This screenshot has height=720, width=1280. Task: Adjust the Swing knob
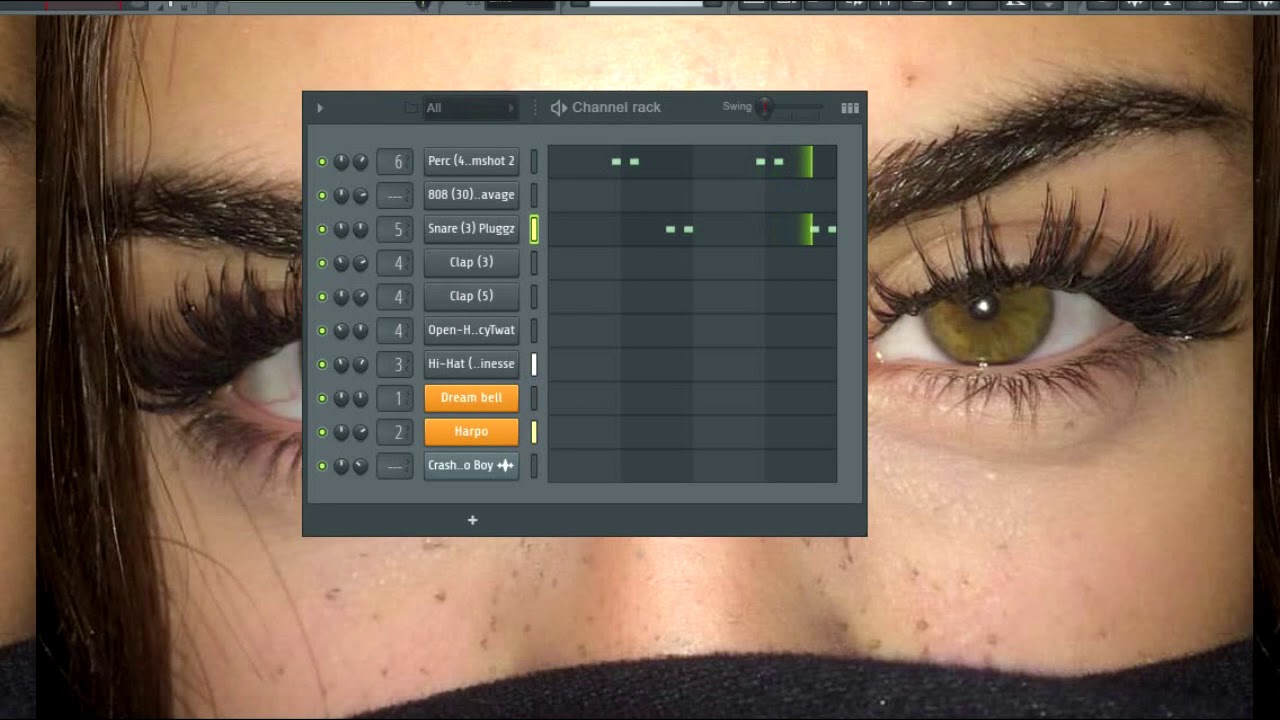tap(765, 107)
